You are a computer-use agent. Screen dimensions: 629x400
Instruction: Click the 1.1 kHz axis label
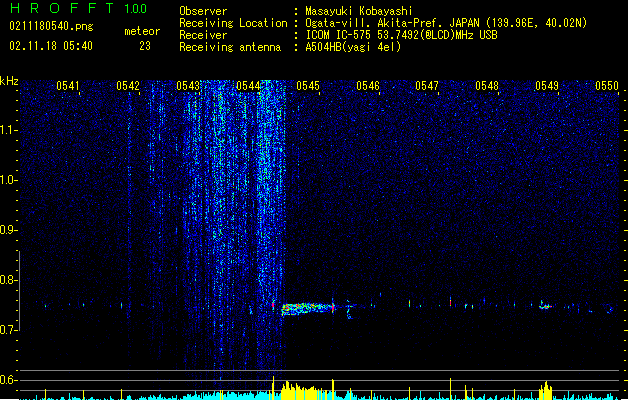click(x=9, y=130)
